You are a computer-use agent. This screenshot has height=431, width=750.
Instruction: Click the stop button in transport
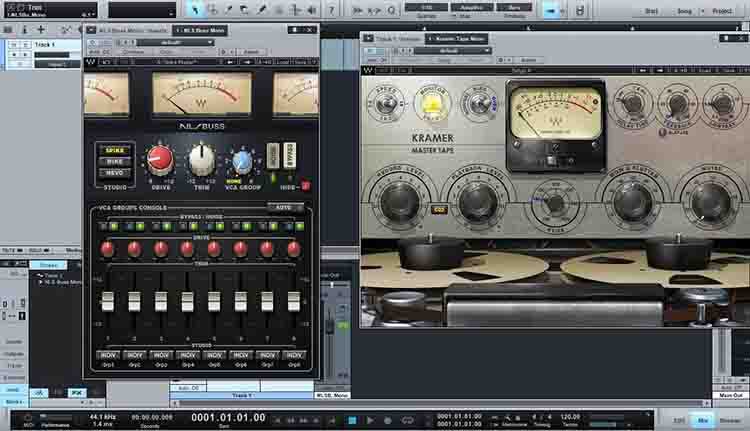pos(353,420)
